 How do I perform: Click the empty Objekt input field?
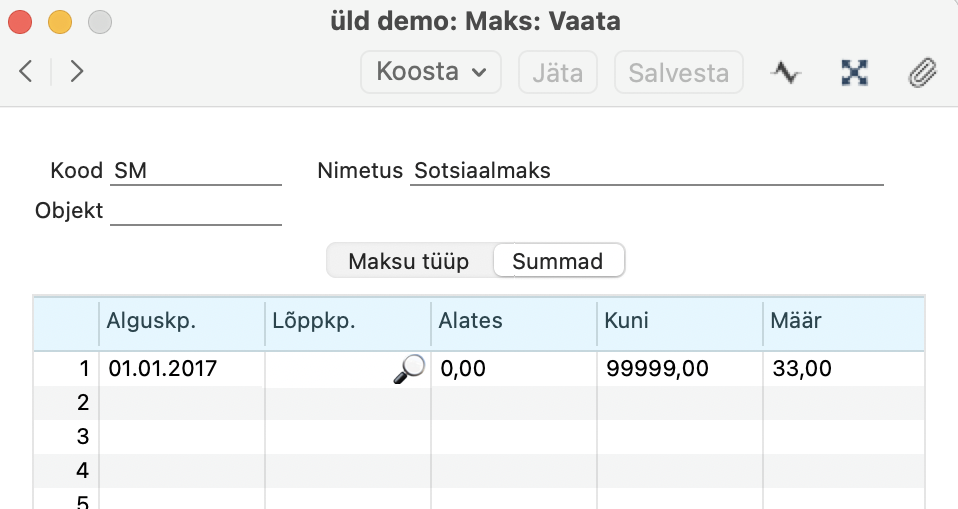click(x=196, y=211)
